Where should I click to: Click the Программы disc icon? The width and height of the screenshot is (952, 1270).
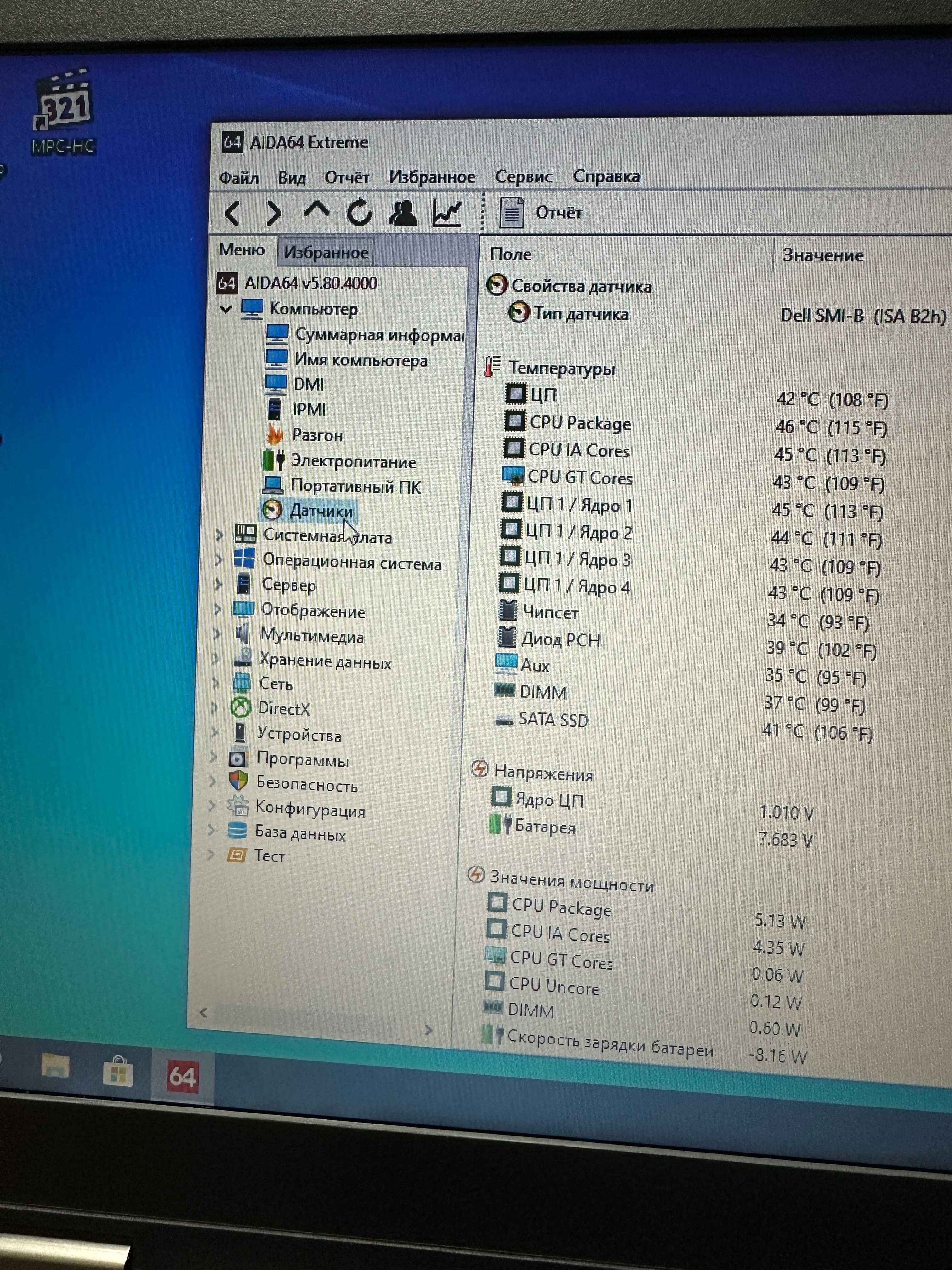[x=238, y=758]
